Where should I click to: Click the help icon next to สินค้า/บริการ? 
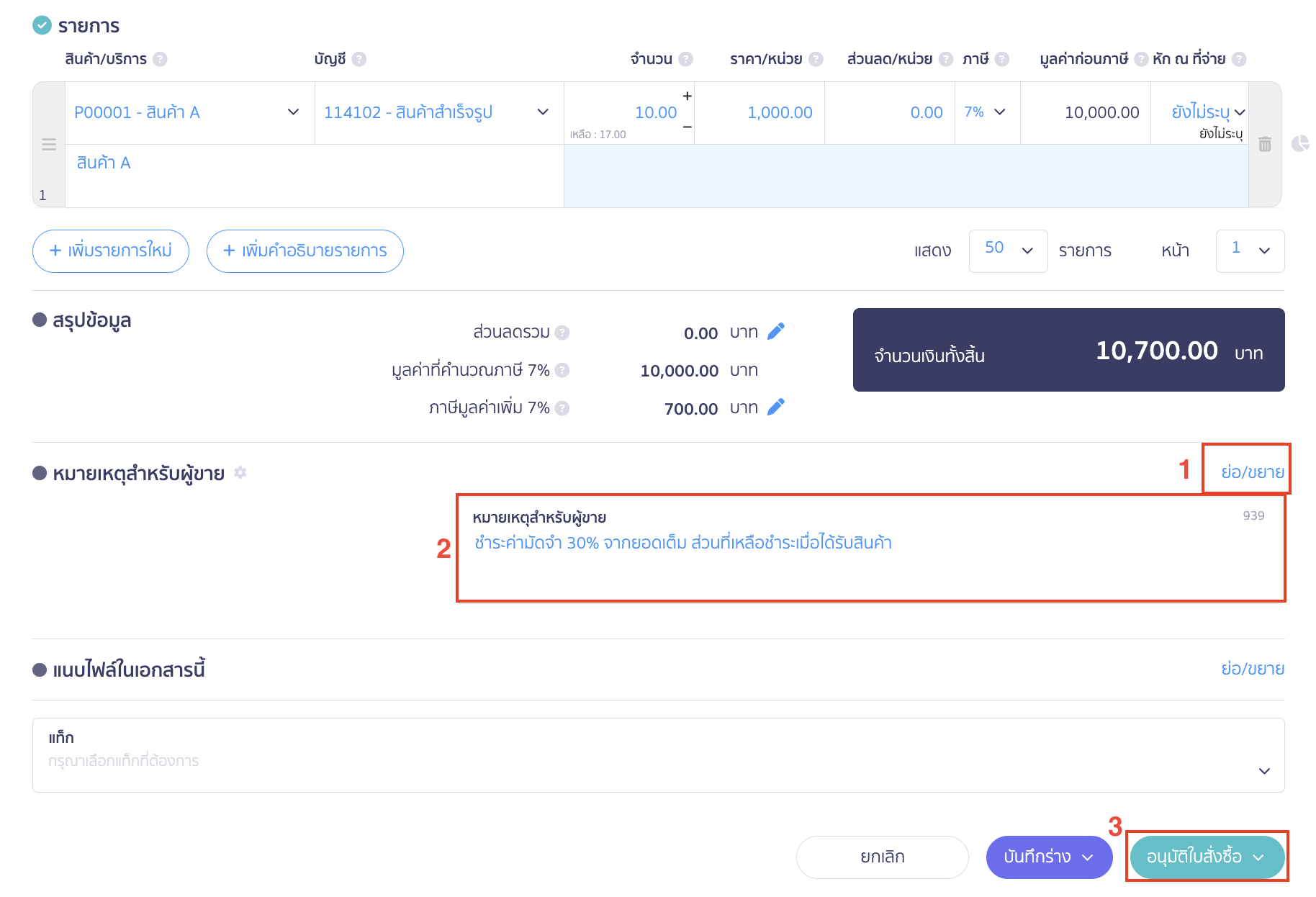tap(161, 59)
